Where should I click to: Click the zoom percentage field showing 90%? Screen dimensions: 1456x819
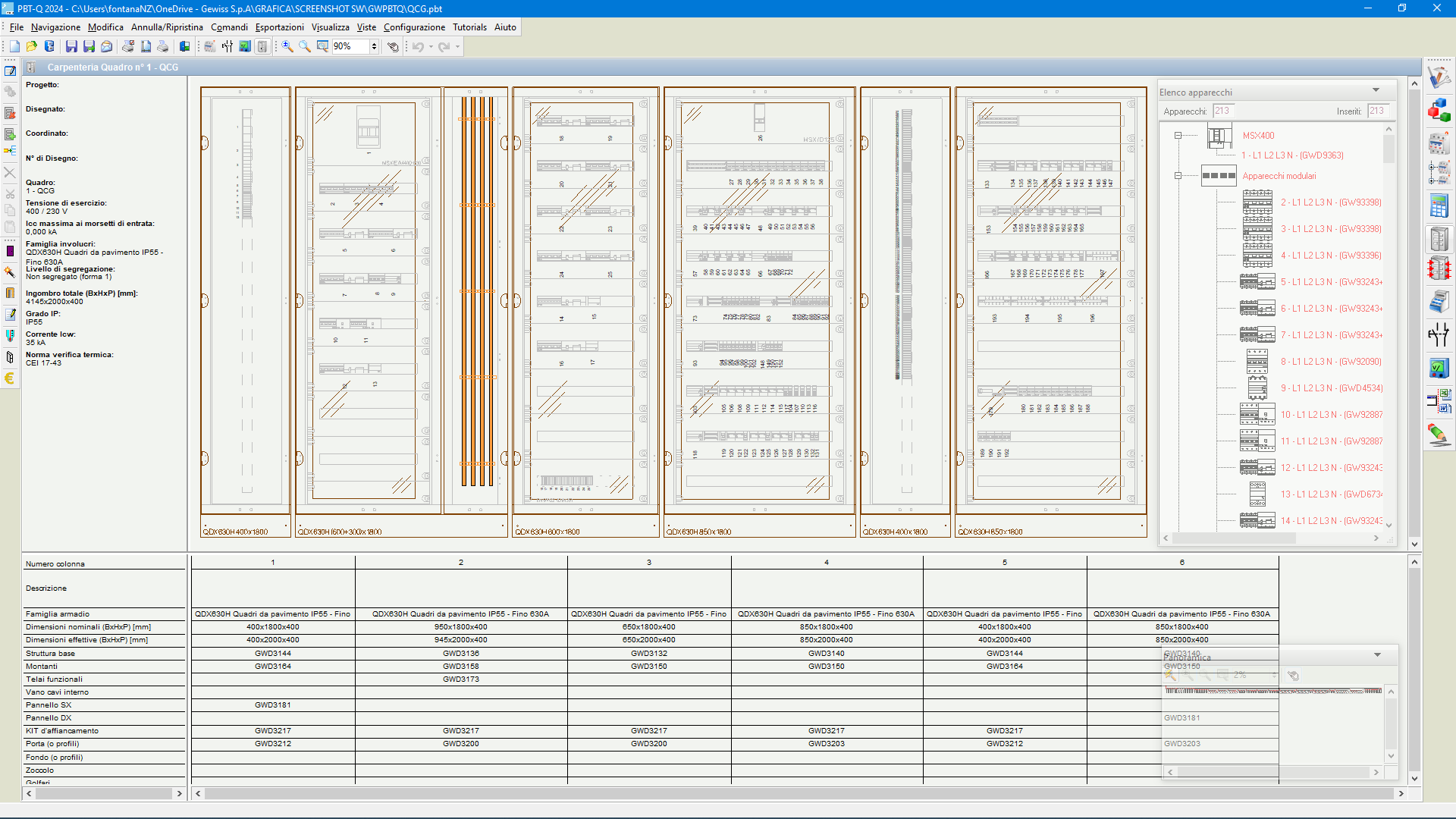pos(350,47)
